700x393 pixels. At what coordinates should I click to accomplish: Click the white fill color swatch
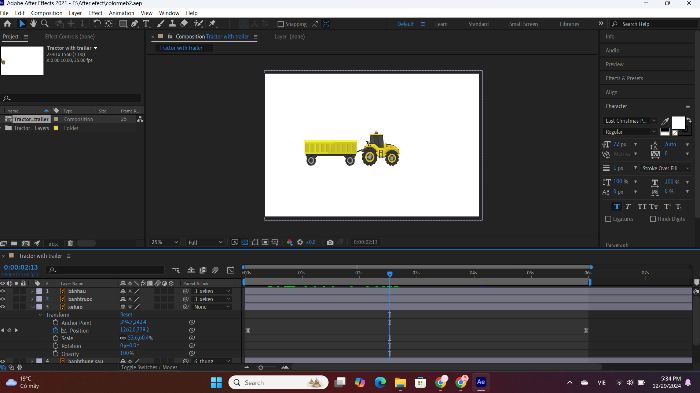click(678, 122)
